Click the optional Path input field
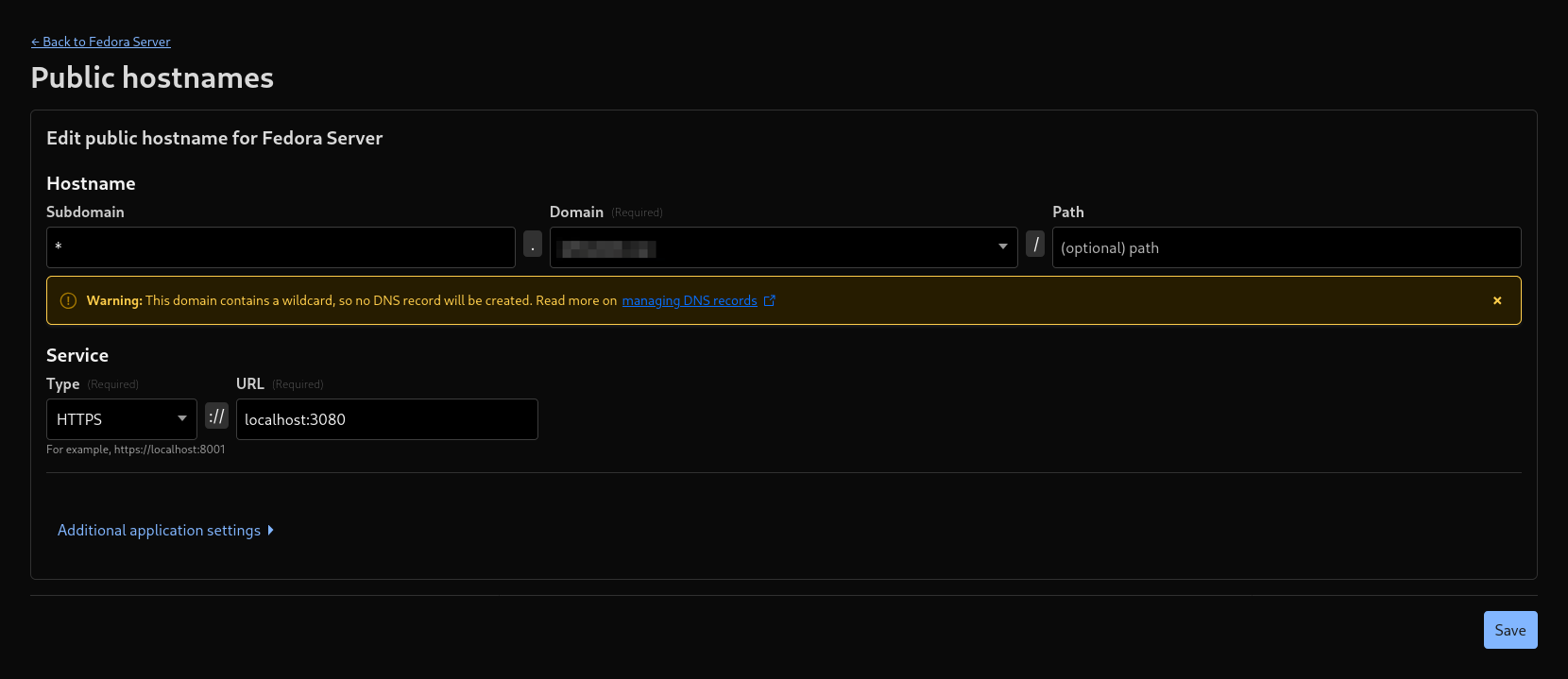Image resolution: width=1568 pixels, height=679 pixels. point(1287,247)
